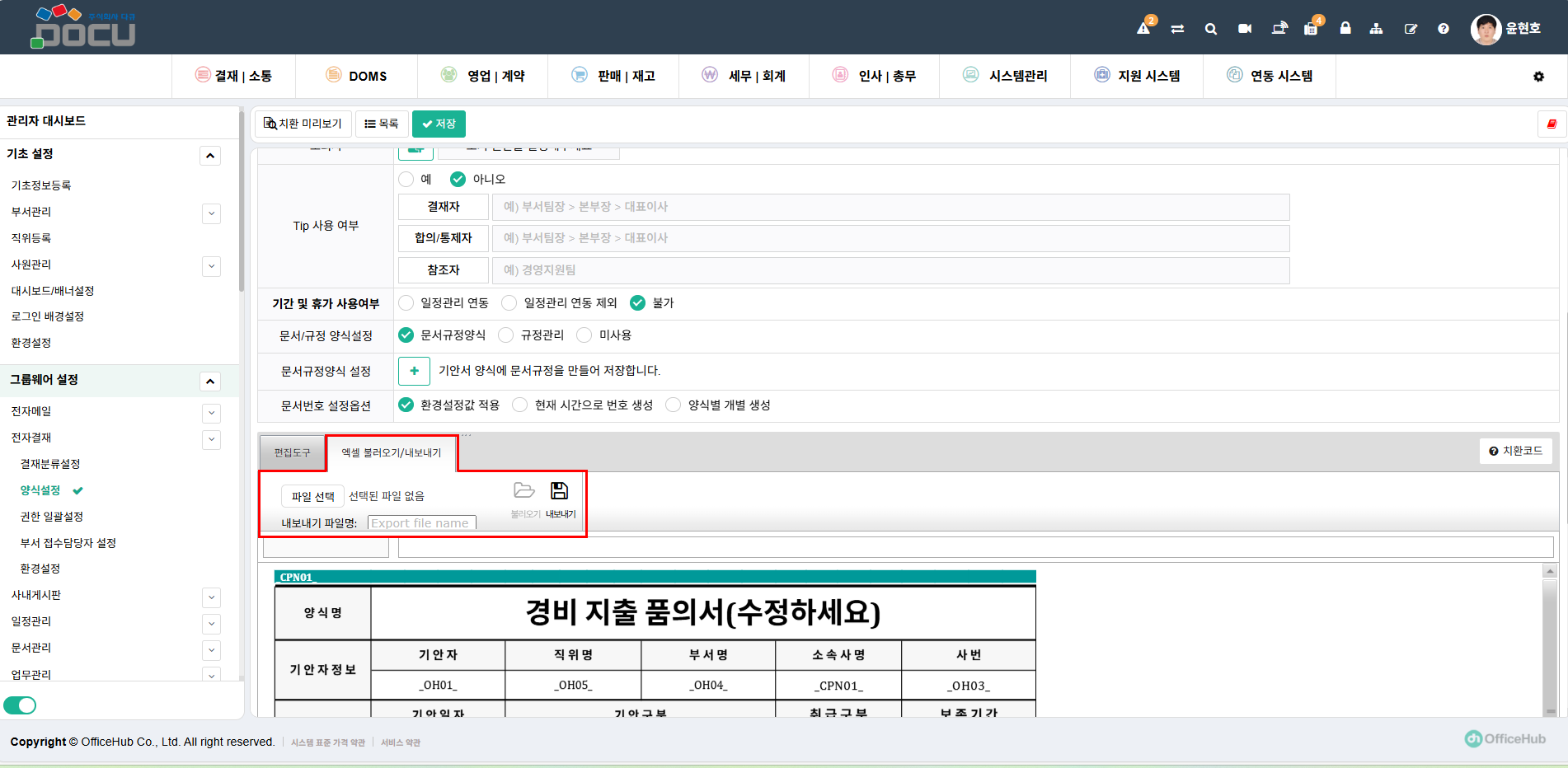This screenshot has height=768, width=1568.
Task: Select 일정관리 연동 radio option
Action: click(406, 302)
